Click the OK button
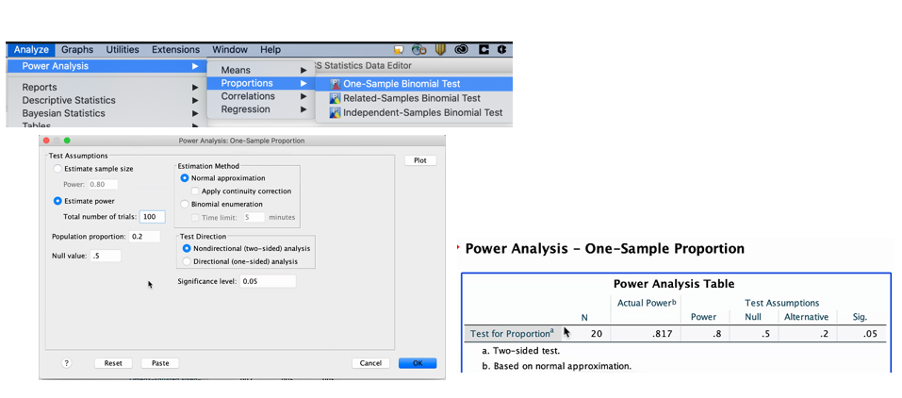The width and height of the screenshot is (902, 398). [x=418, y=363]
